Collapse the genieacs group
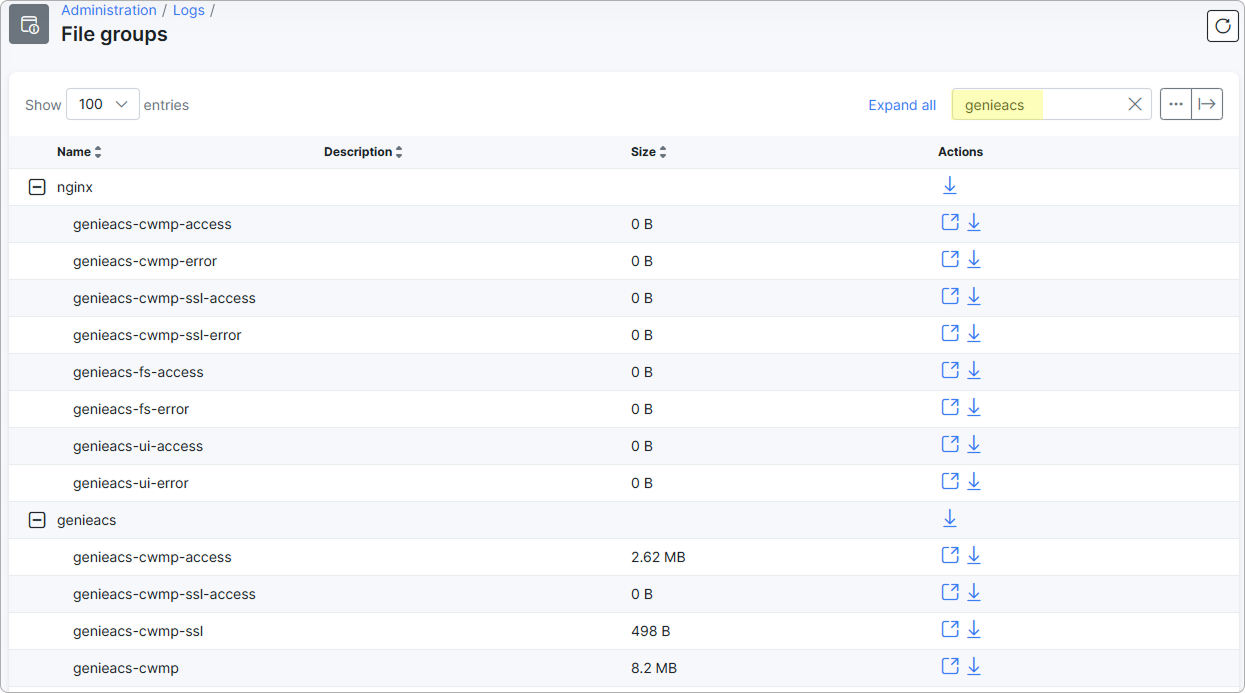This screenshot has height=693, width=1245. 37,520
